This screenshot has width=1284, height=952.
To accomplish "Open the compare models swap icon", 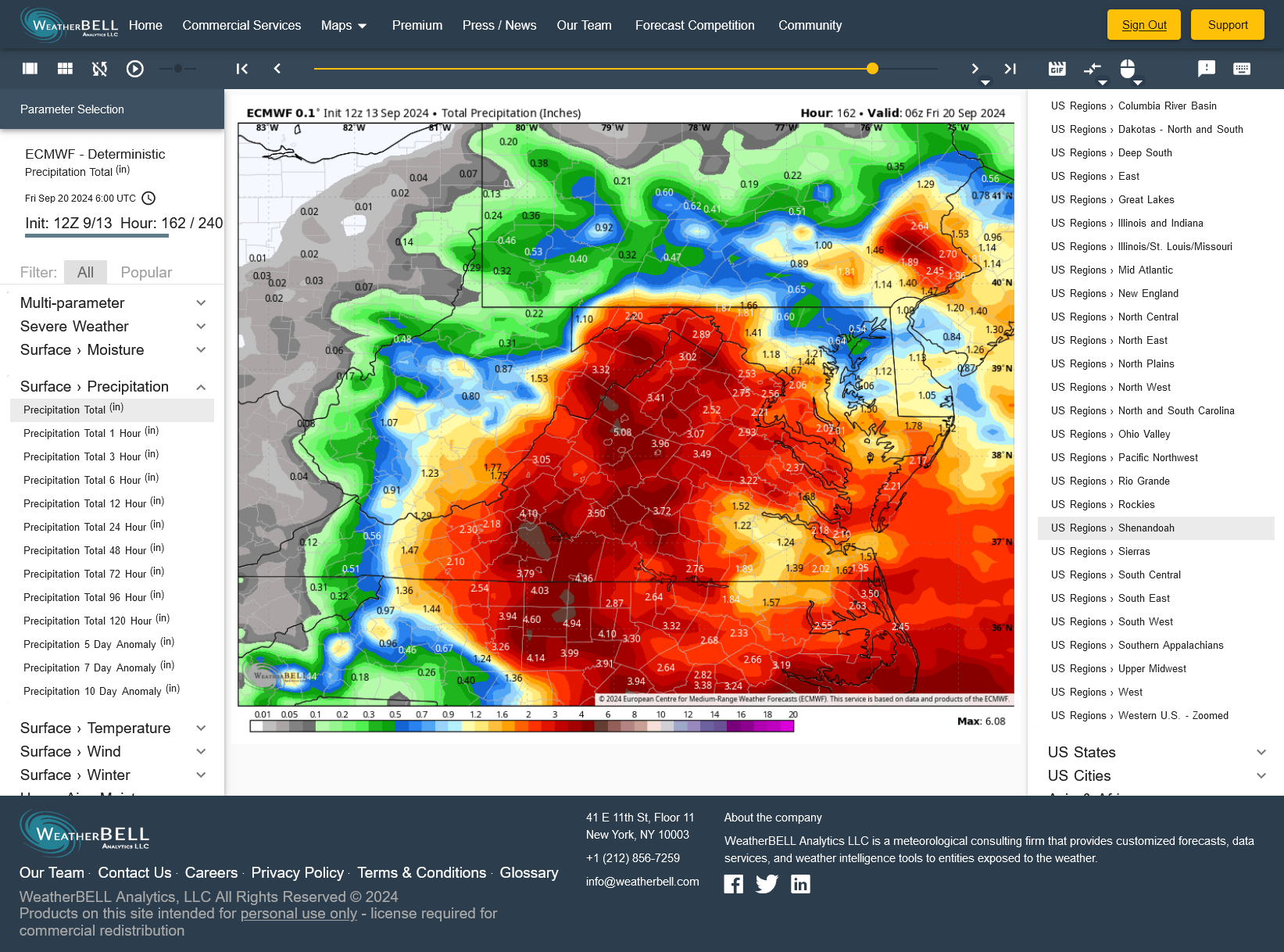I will click(x=1093, y=69).
